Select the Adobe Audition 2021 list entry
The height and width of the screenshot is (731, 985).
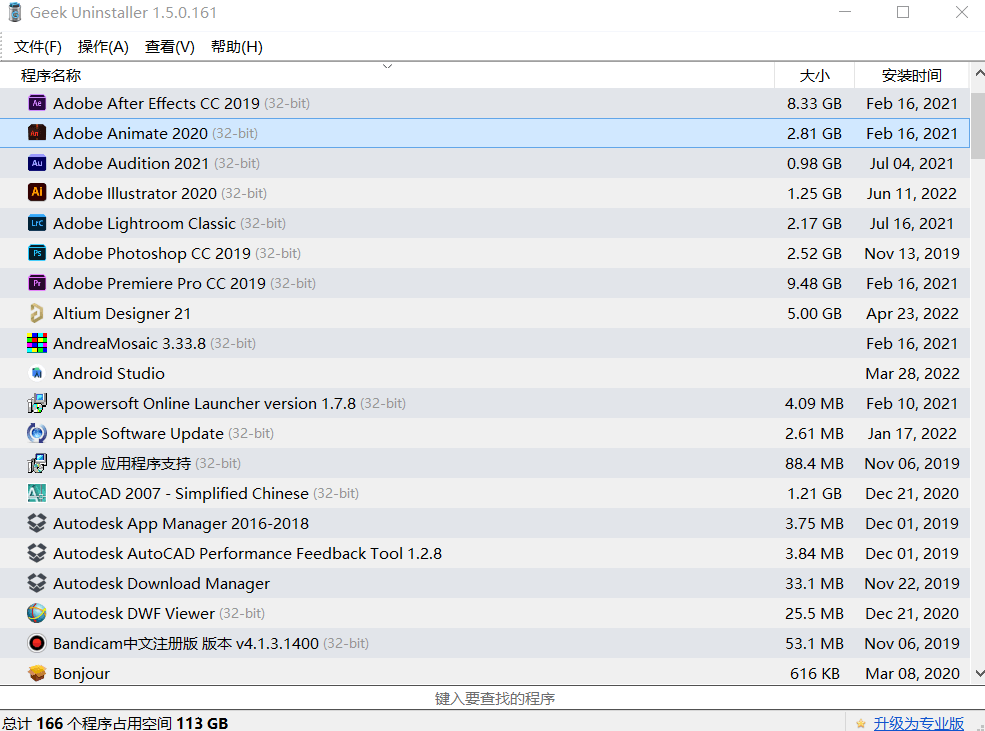[300, 163]
